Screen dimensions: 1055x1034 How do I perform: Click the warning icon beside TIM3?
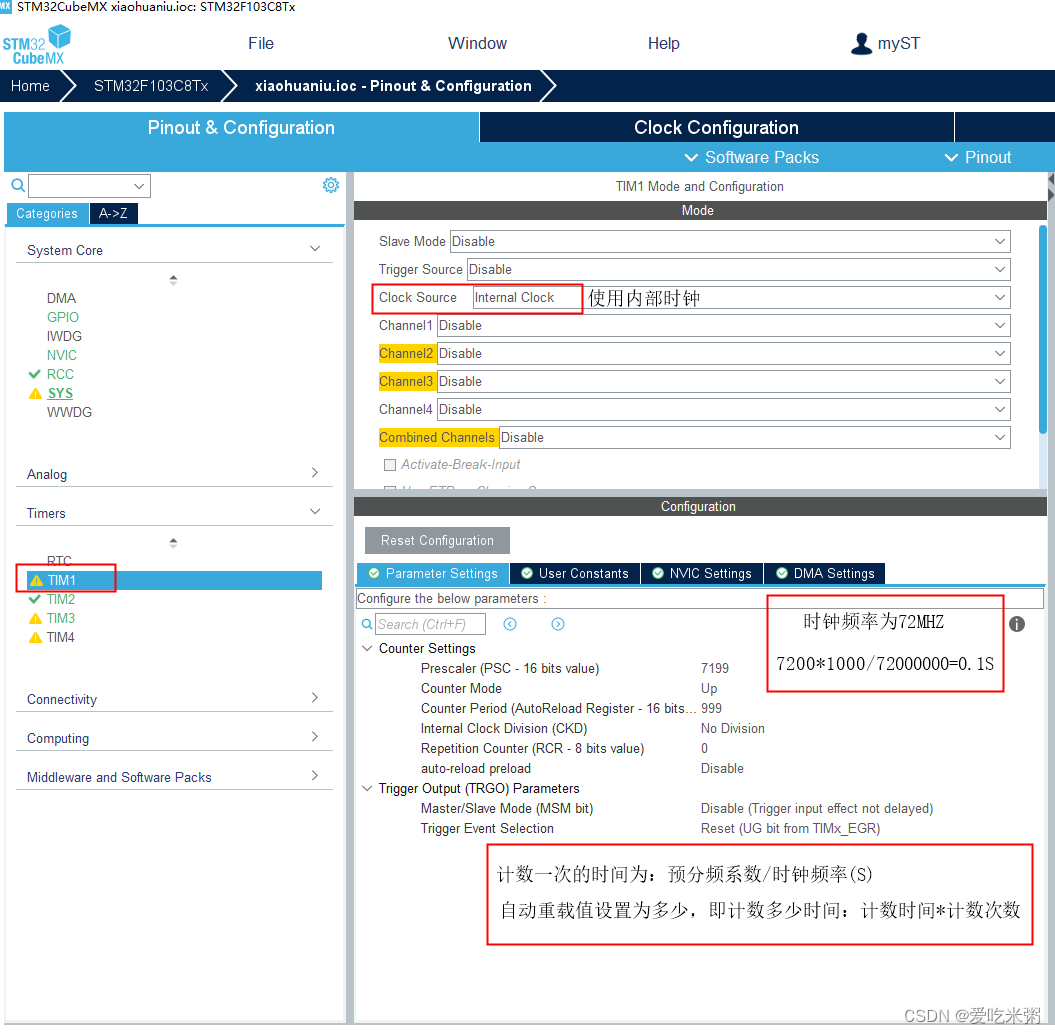[x=36, y=618]
